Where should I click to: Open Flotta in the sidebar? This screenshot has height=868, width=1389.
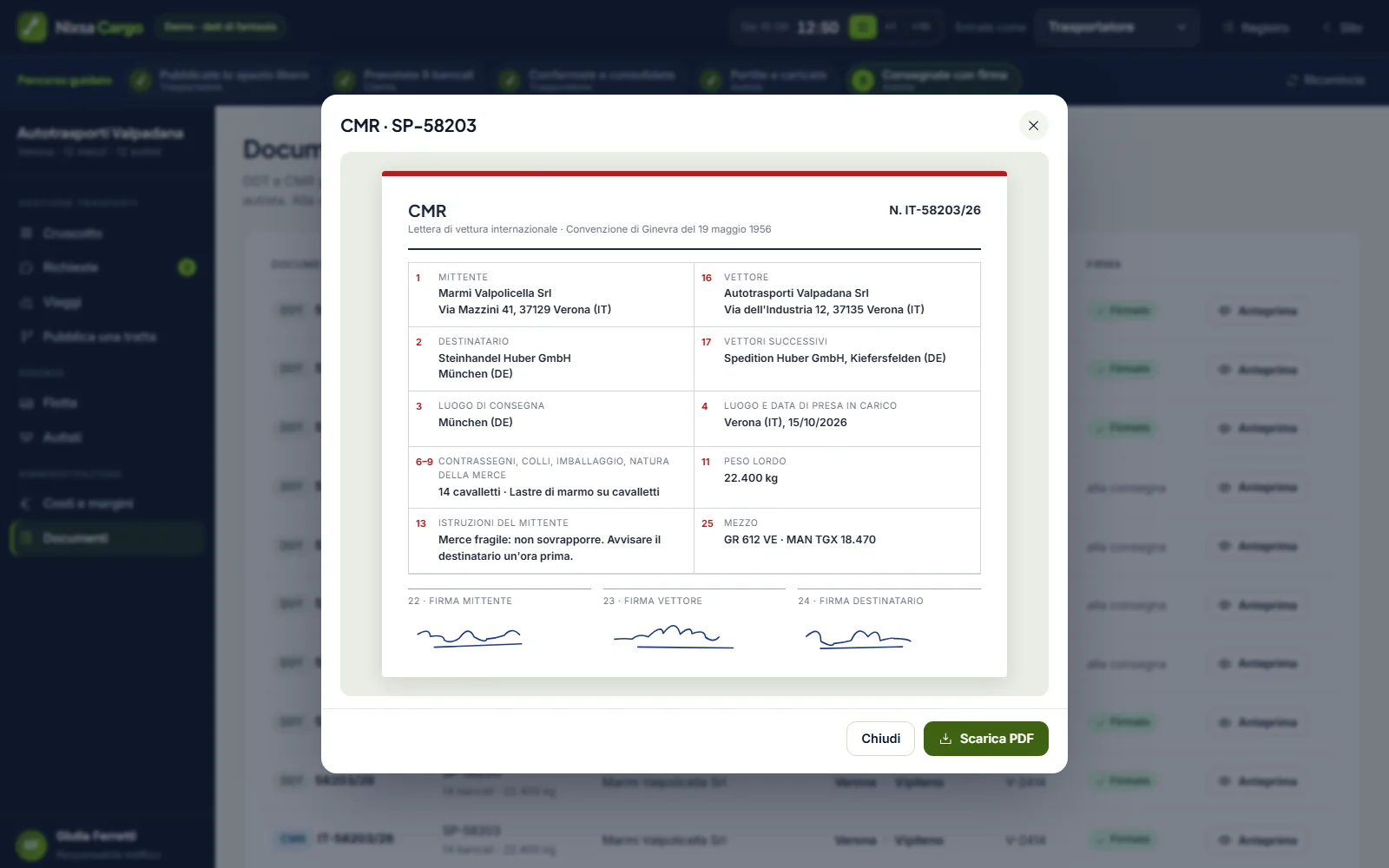108,403
